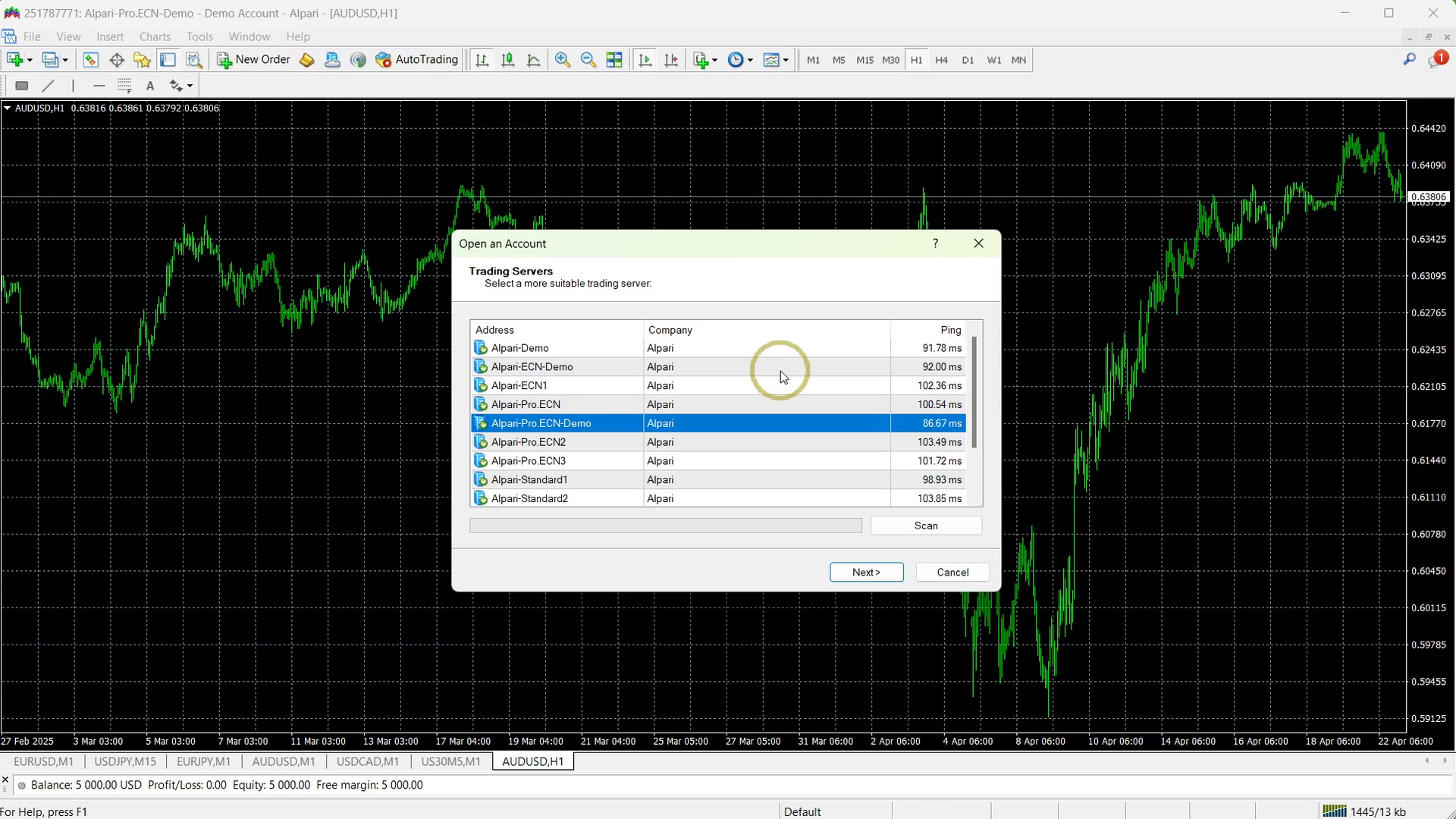
Task: Expand the Profiles dropdown arrow
Action: pyautogui.click(x=65, y=61)
